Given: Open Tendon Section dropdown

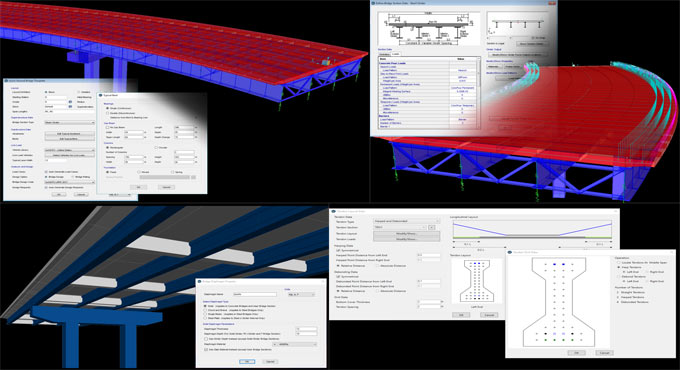Looking at the screenshot, I should pyautogui.click(x=400, y=227).
